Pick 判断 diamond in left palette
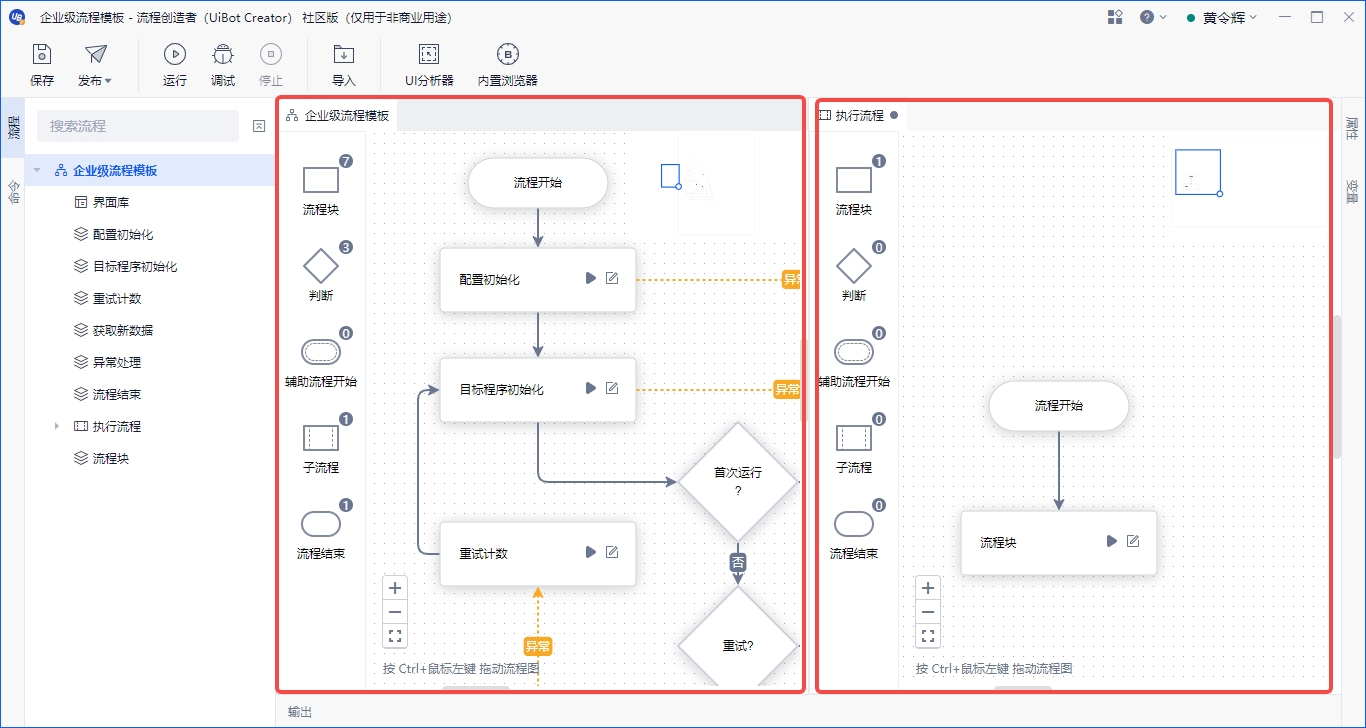The width and height of the screenshot is (1366, 728). pos(321,266)
